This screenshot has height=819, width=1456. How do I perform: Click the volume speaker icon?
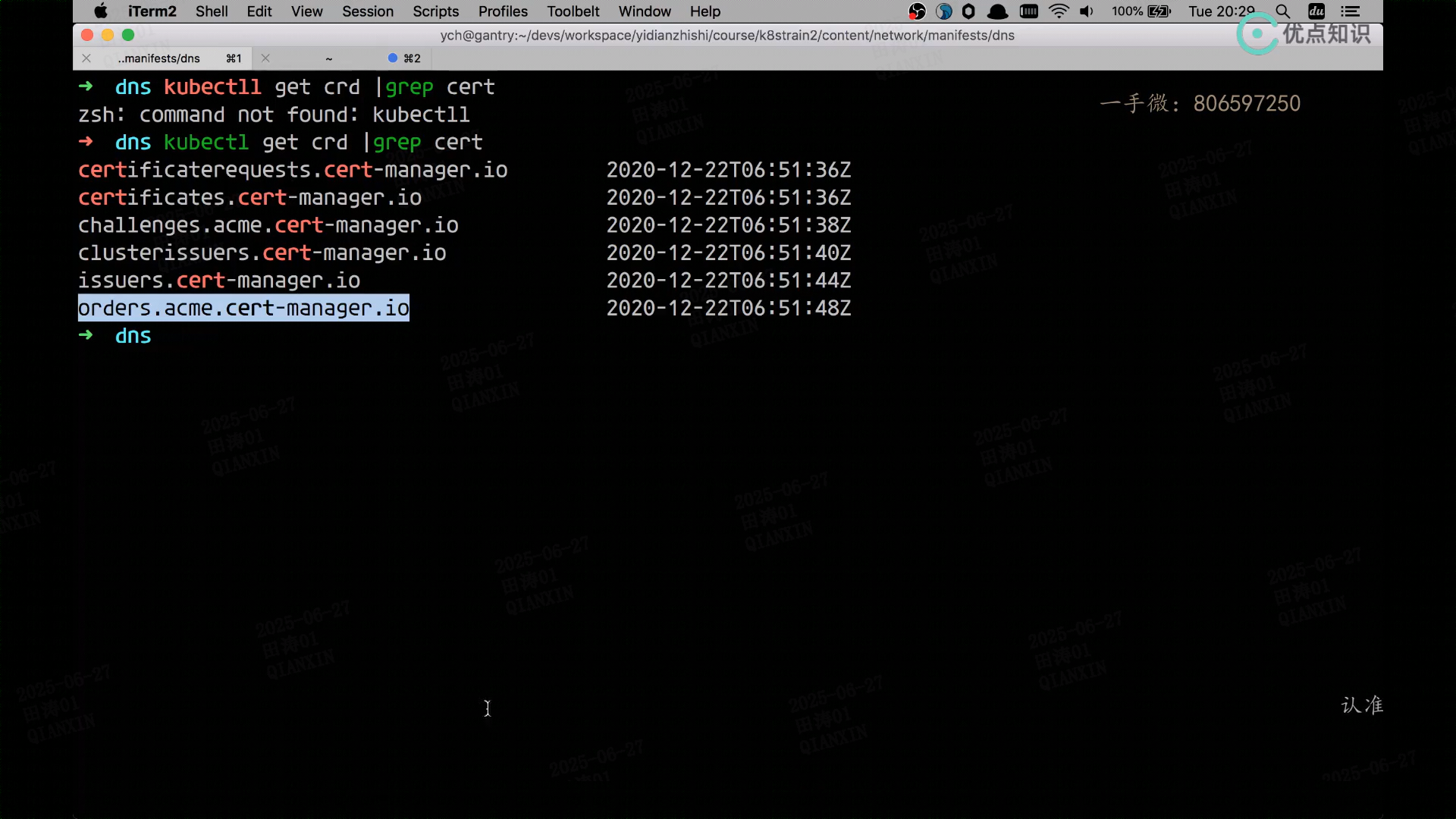pos(1087,11)
